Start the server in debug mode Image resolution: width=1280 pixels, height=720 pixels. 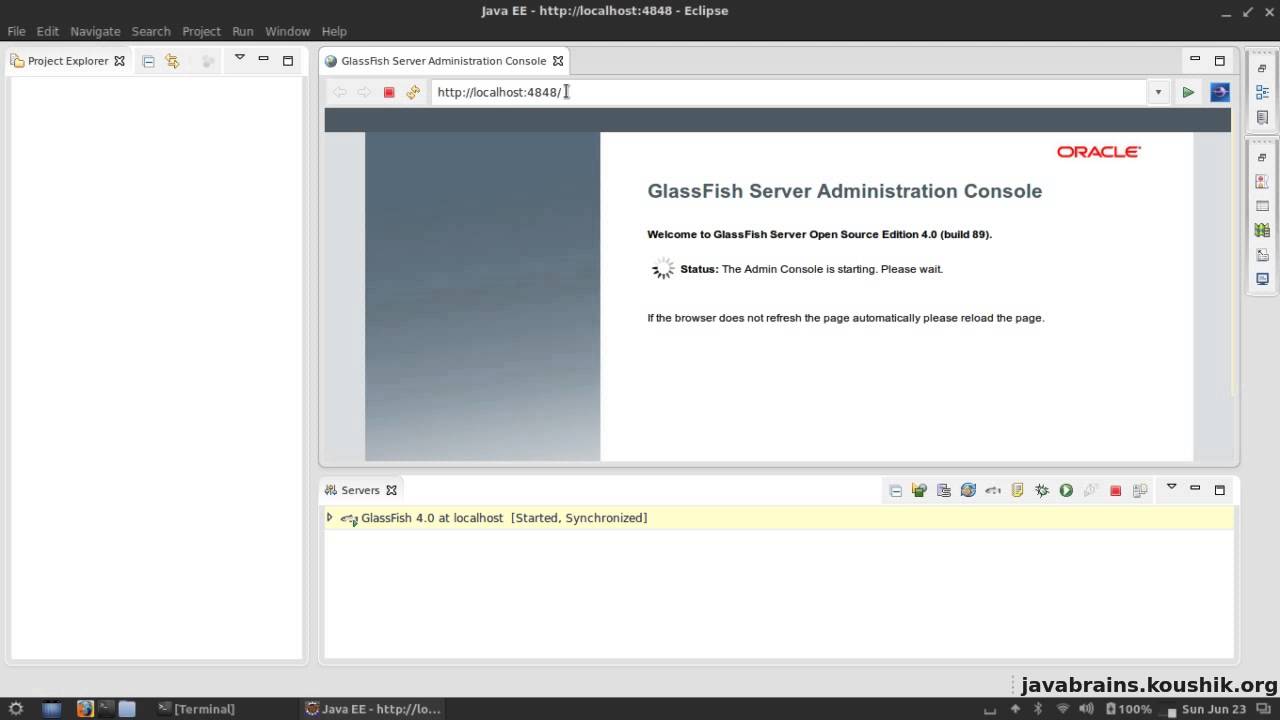click(1042, 490)
